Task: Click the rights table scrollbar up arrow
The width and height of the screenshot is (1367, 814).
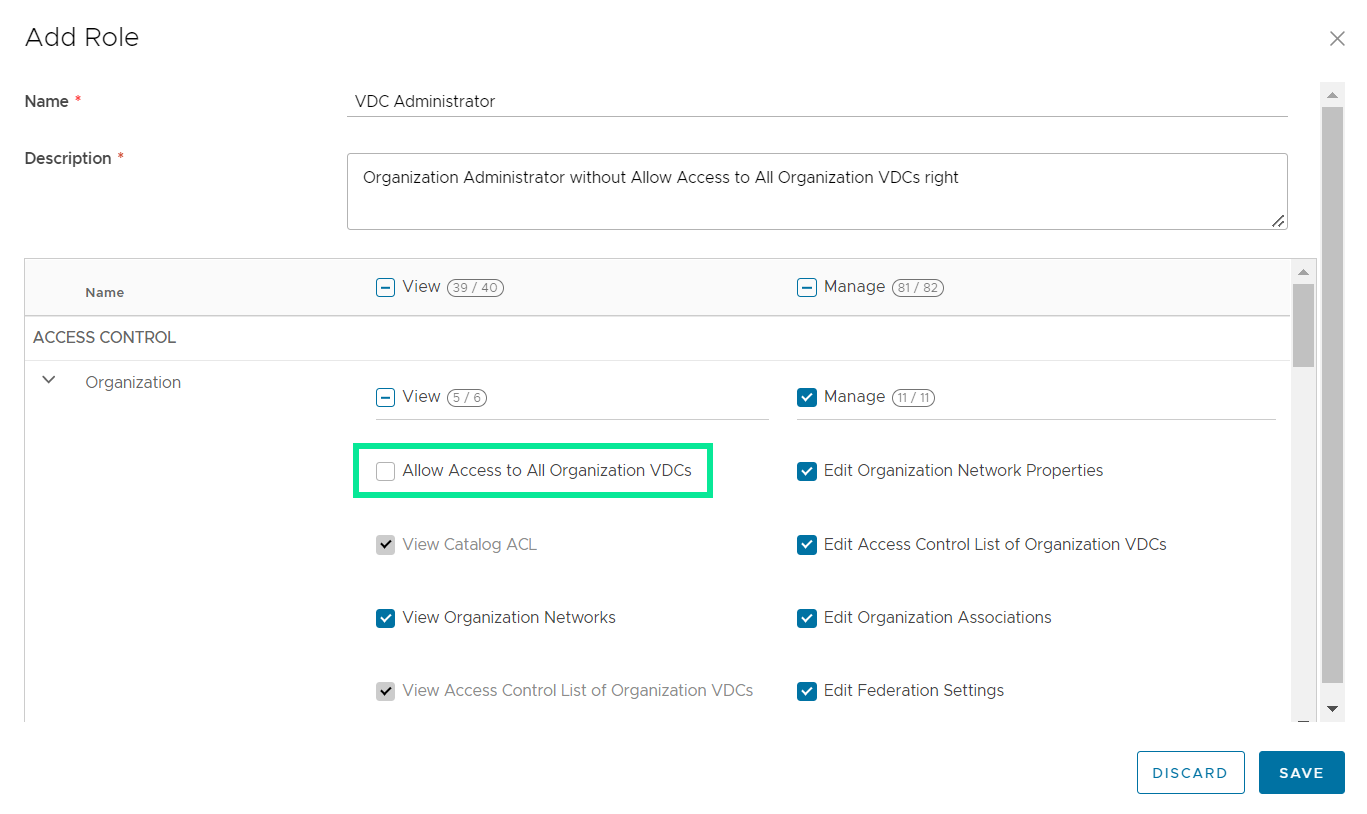Action: tap(1303, 272)
